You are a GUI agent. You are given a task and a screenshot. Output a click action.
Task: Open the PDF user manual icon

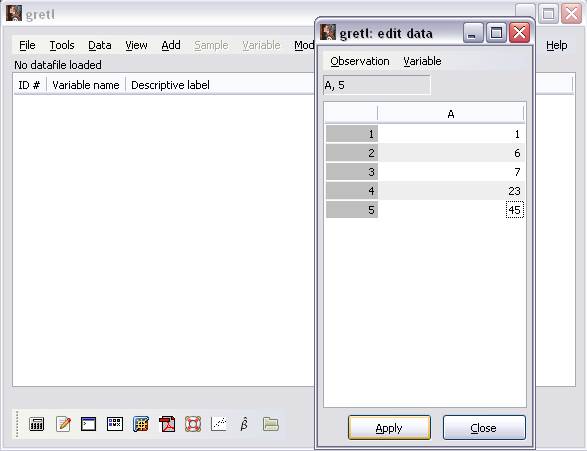(x=167, y=424)
